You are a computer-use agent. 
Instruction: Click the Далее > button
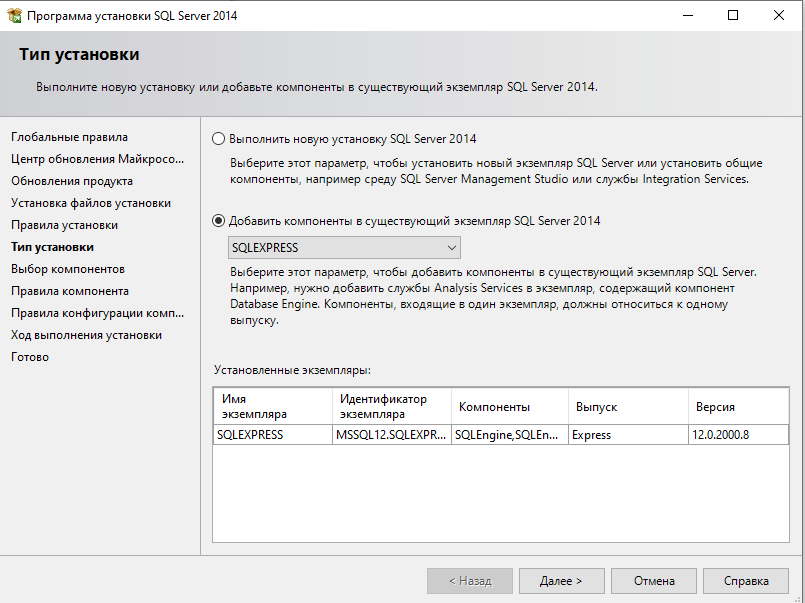[x=561, y=581]
